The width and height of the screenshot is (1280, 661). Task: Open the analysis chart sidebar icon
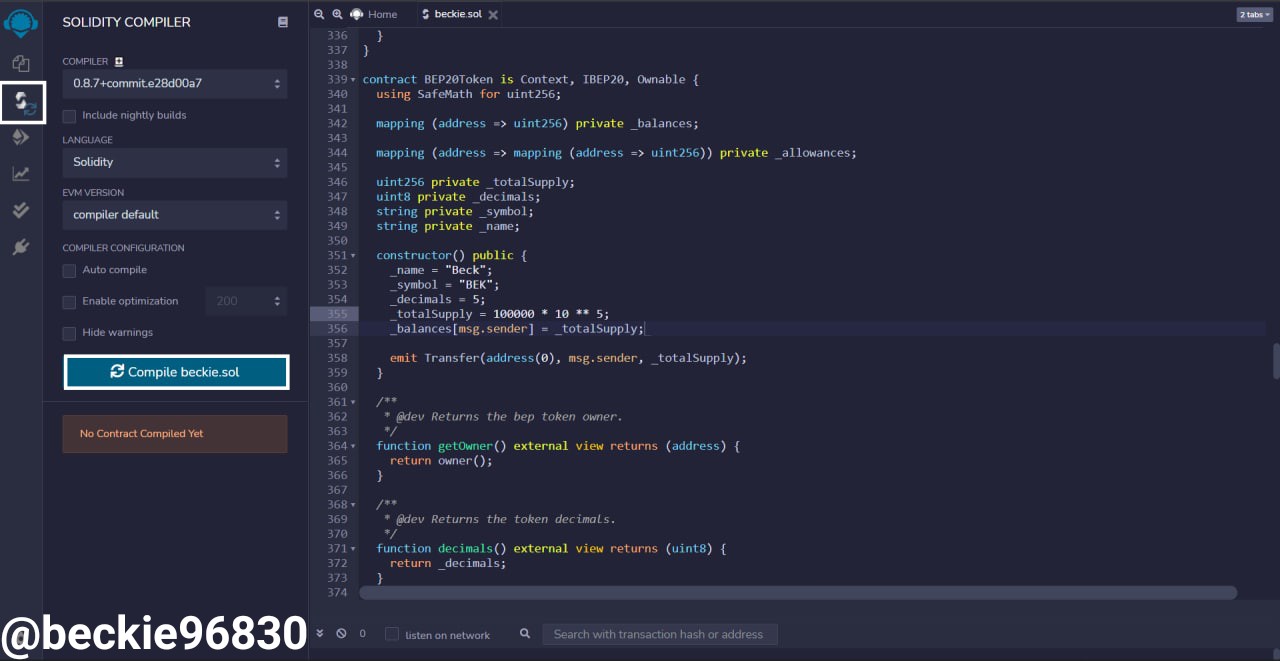click(x=21, y=174)
